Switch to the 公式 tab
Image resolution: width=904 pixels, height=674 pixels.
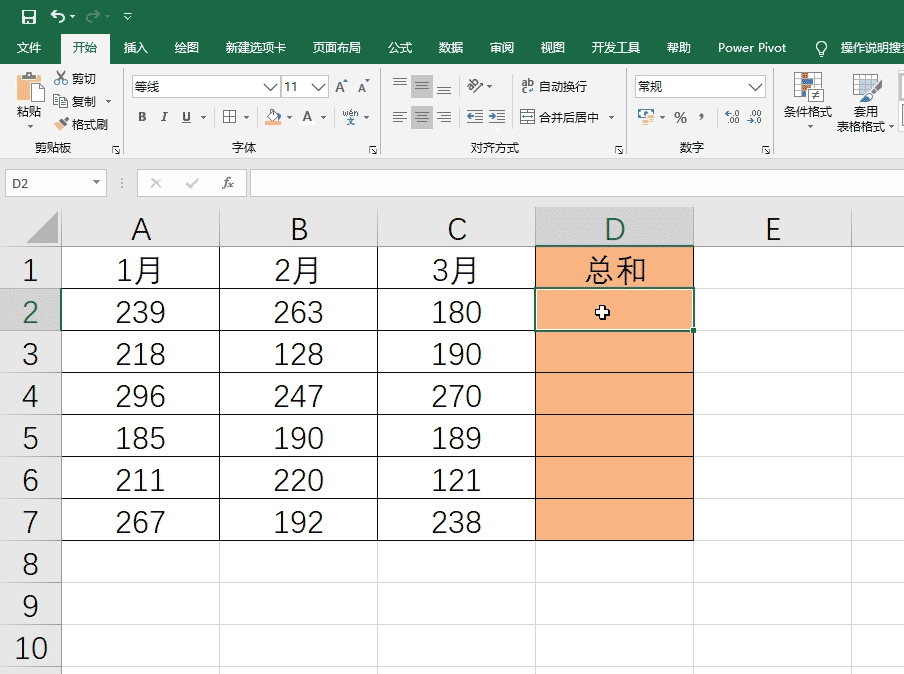click(400, 48)
